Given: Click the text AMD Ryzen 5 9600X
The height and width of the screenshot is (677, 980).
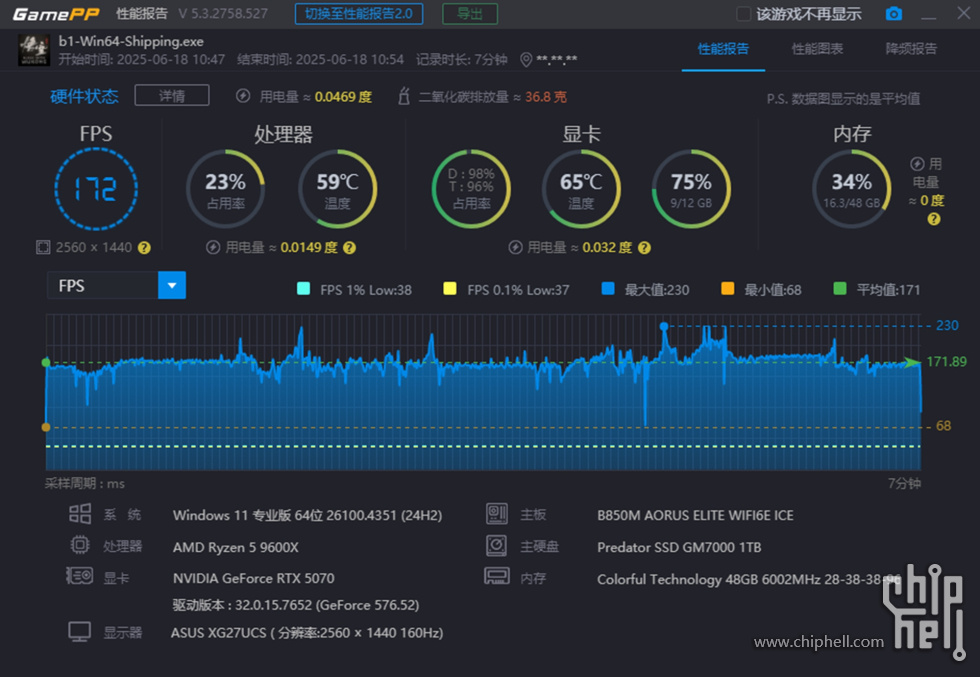Looking at the screenshot, I should click(236, 547).
